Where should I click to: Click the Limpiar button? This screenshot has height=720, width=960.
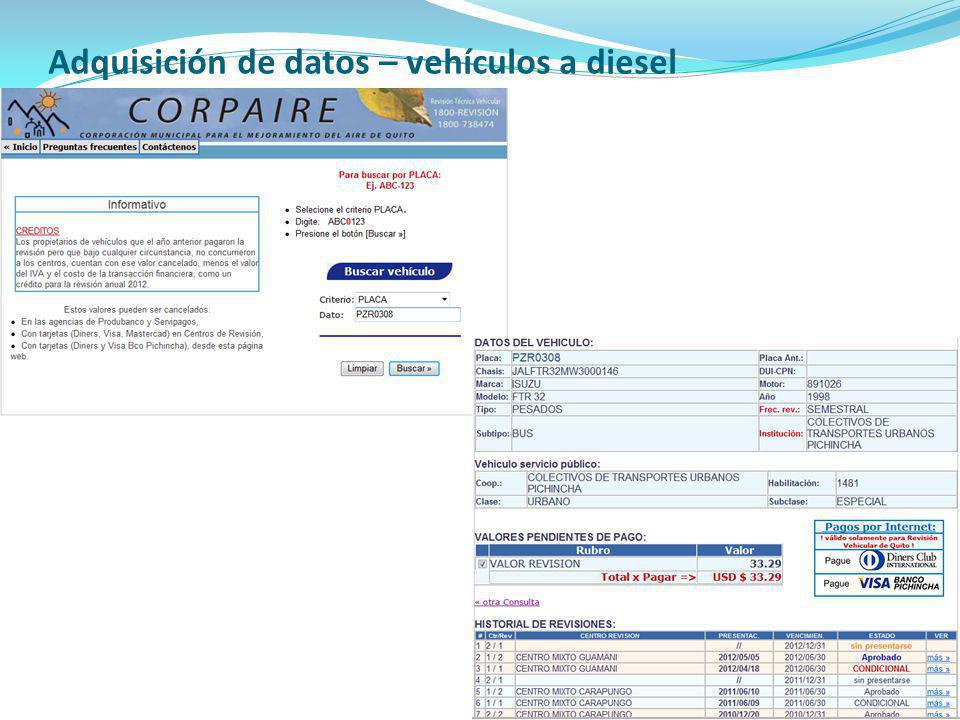[x=362, y=369]
